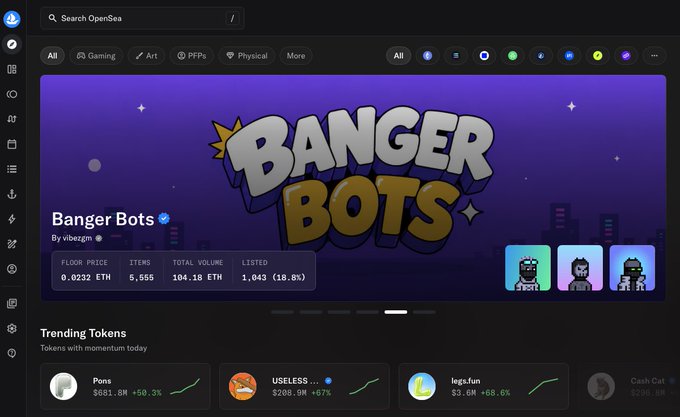The height and width of the screenshot is (417, 680).
Task: Click the legs.fun +68.6% change value
Action: 495,393
